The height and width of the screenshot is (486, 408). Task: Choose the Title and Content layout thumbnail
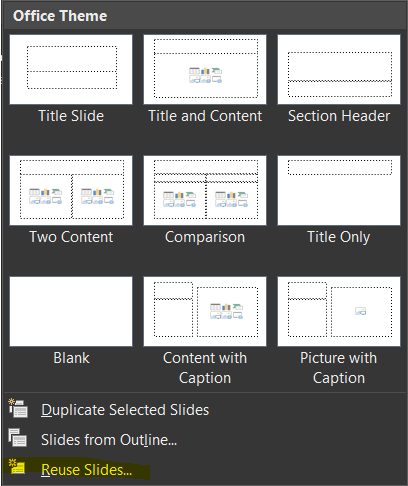205,69
